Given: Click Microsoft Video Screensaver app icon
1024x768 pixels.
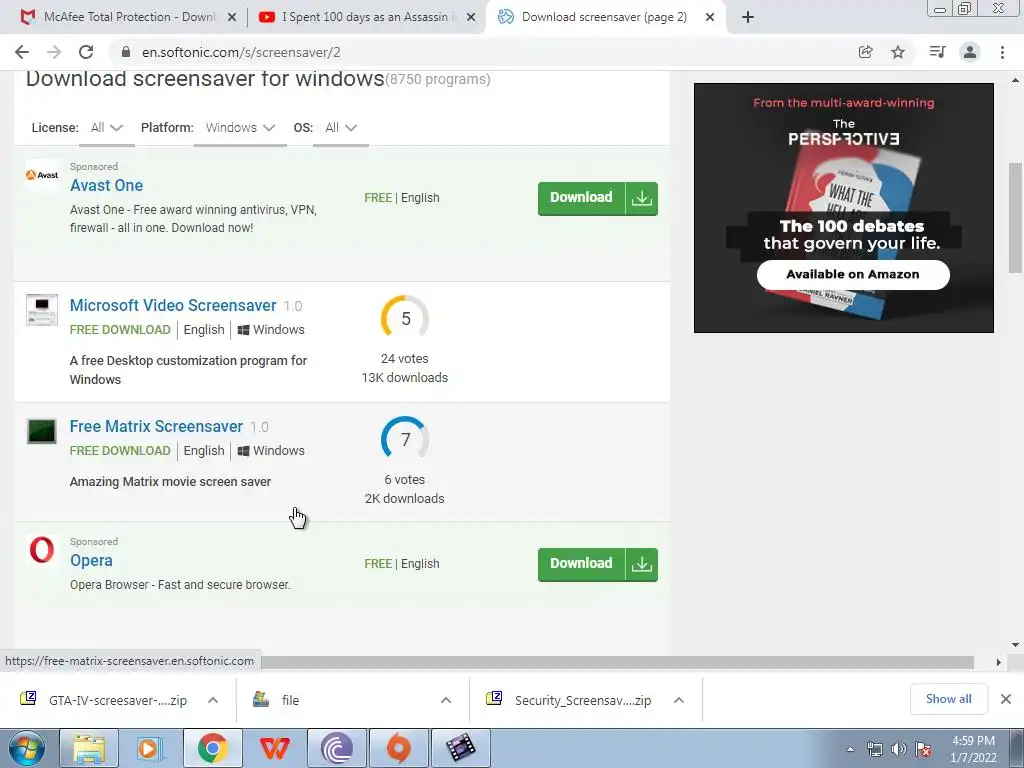Looking at the screenshot, I should point(42,310).
